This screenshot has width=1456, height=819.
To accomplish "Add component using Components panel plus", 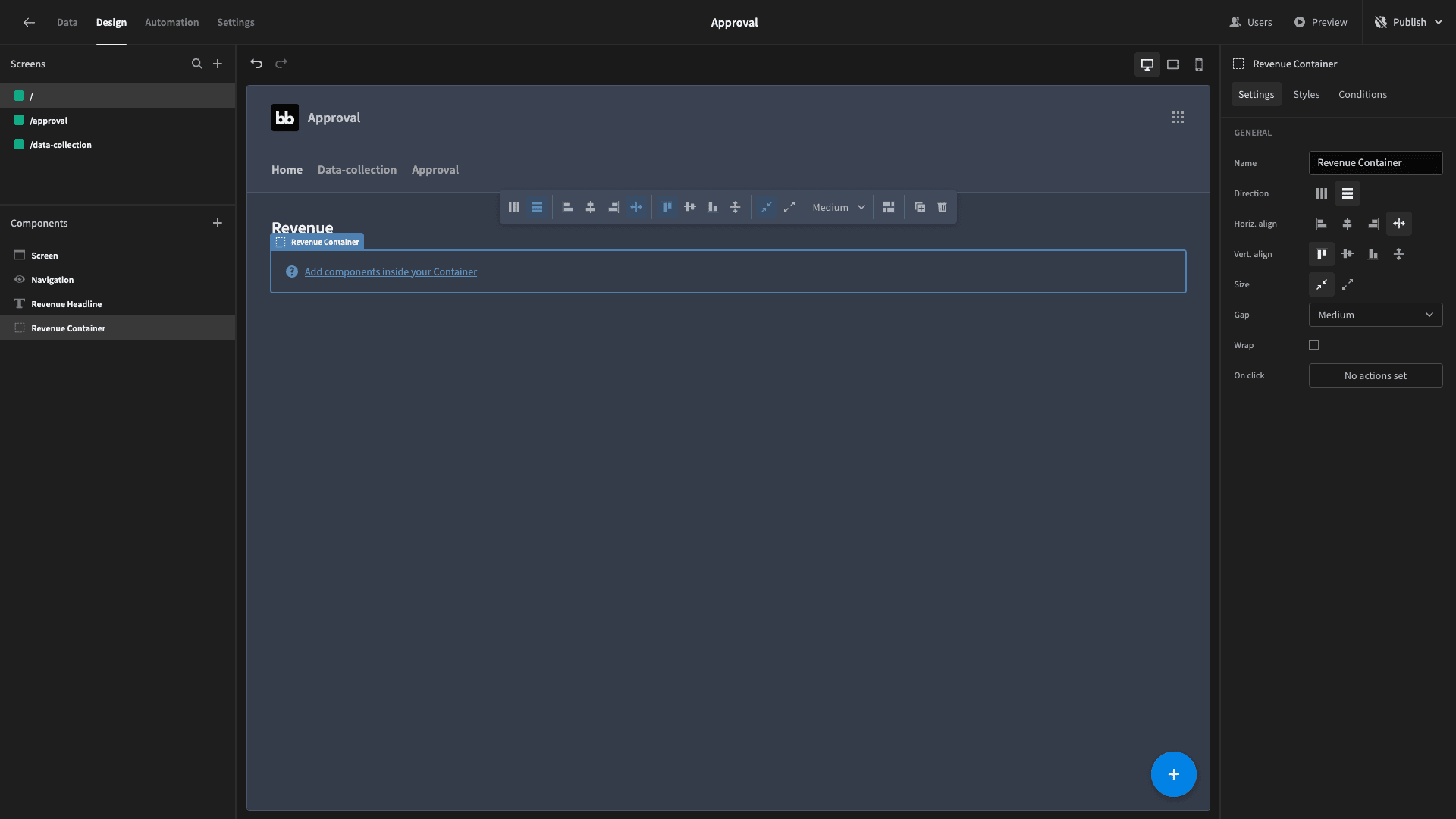I will click(x=218, y=223).
